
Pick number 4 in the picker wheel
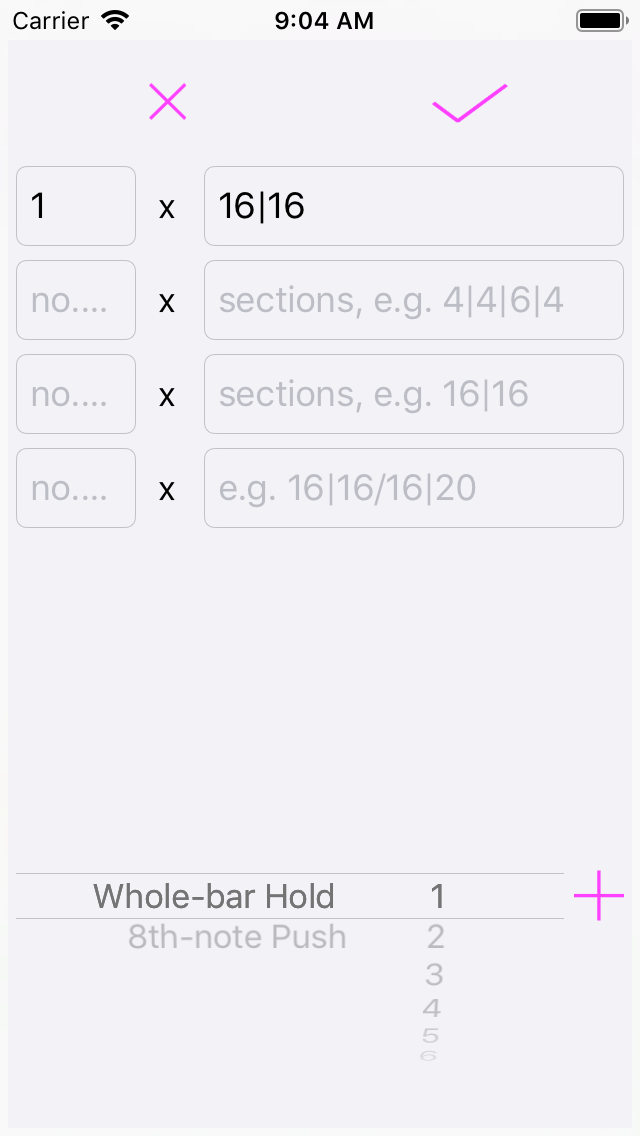pyautogui.click(x=432, y=1008)
